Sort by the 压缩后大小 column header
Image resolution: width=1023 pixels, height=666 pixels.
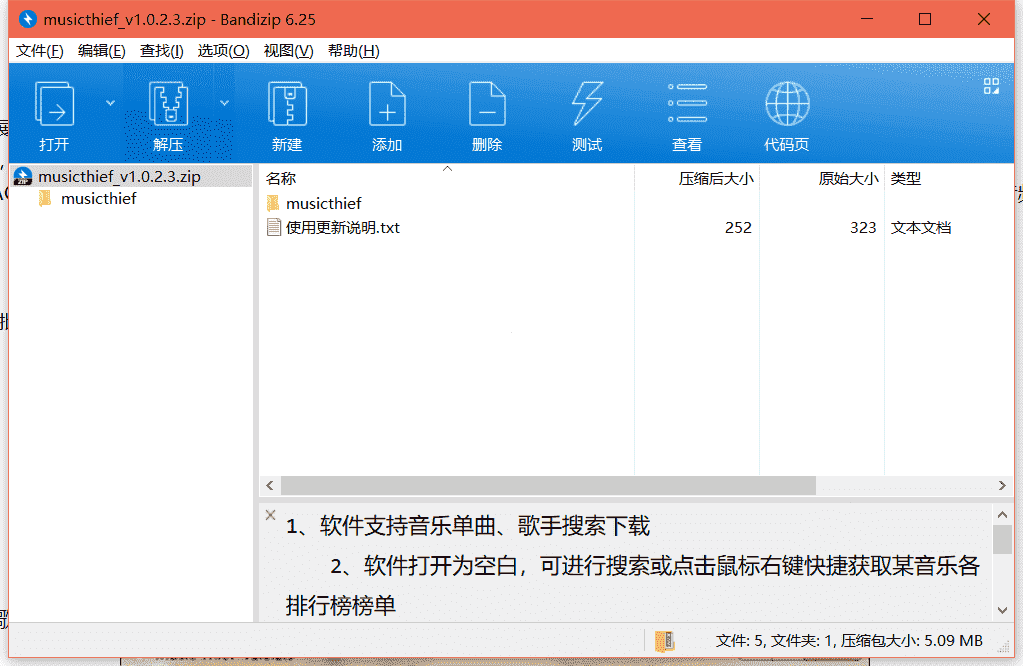click(x=716, y=179)
